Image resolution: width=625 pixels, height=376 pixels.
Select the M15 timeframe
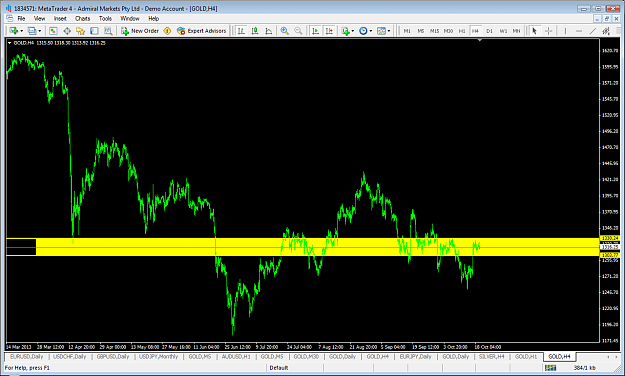click(434, 31)
